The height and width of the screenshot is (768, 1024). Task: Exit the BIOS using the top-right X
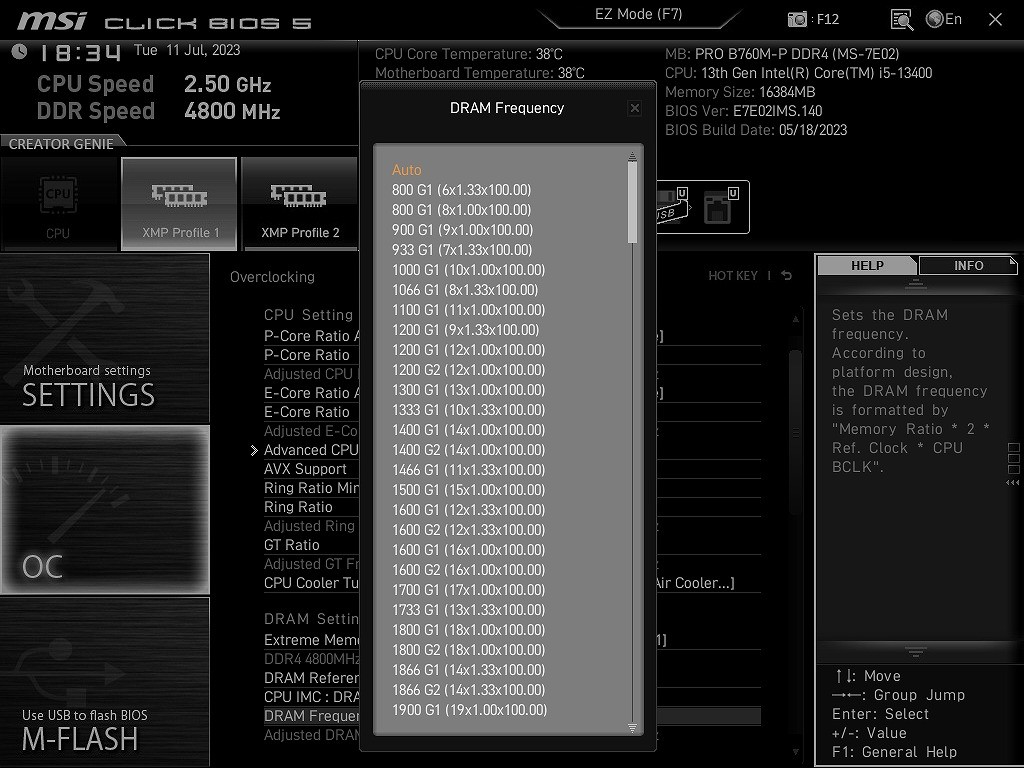point(995,20)
